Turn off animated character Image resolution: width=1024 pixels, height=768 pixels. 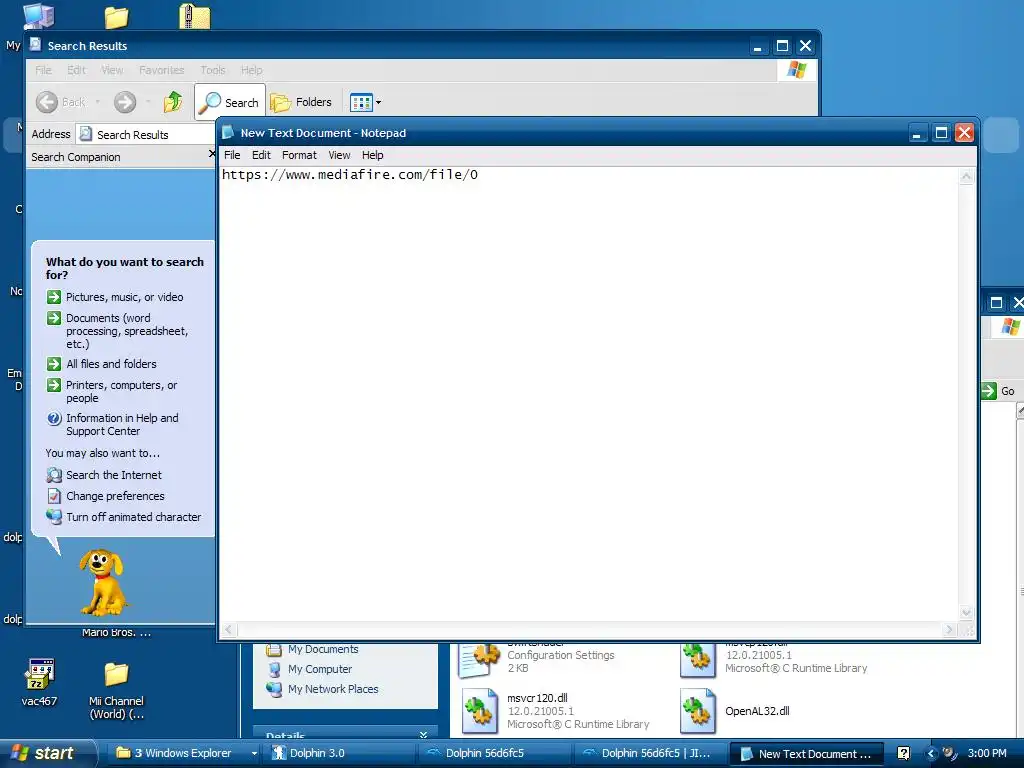point(133,517)
